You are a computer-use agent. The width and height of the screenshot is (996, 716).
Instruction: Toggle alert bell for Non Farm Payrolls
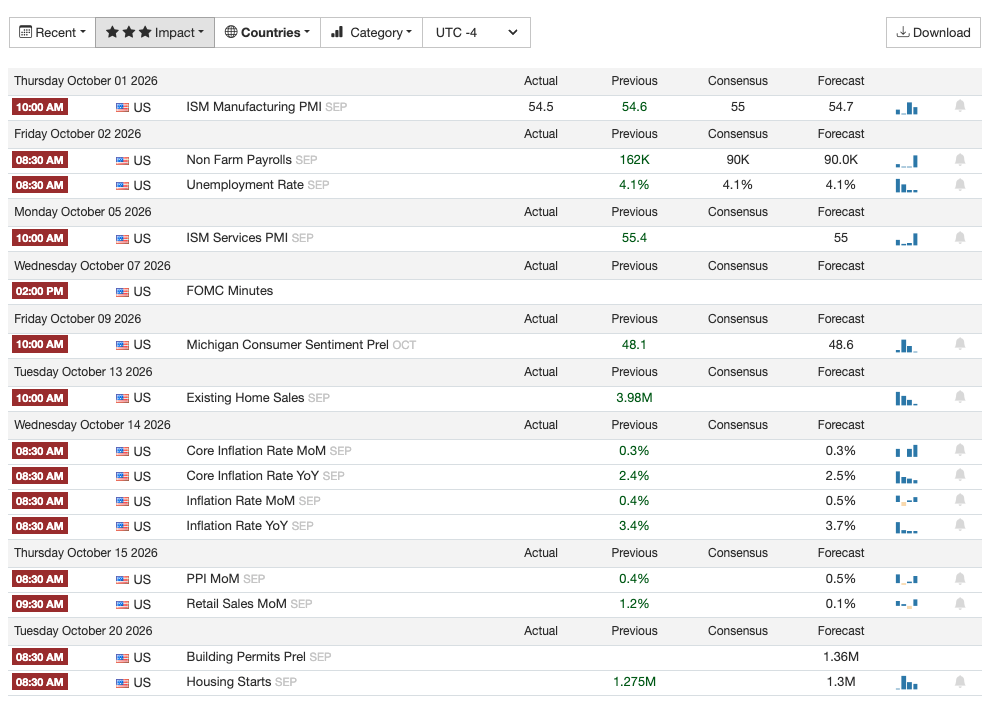coord(960,159)
